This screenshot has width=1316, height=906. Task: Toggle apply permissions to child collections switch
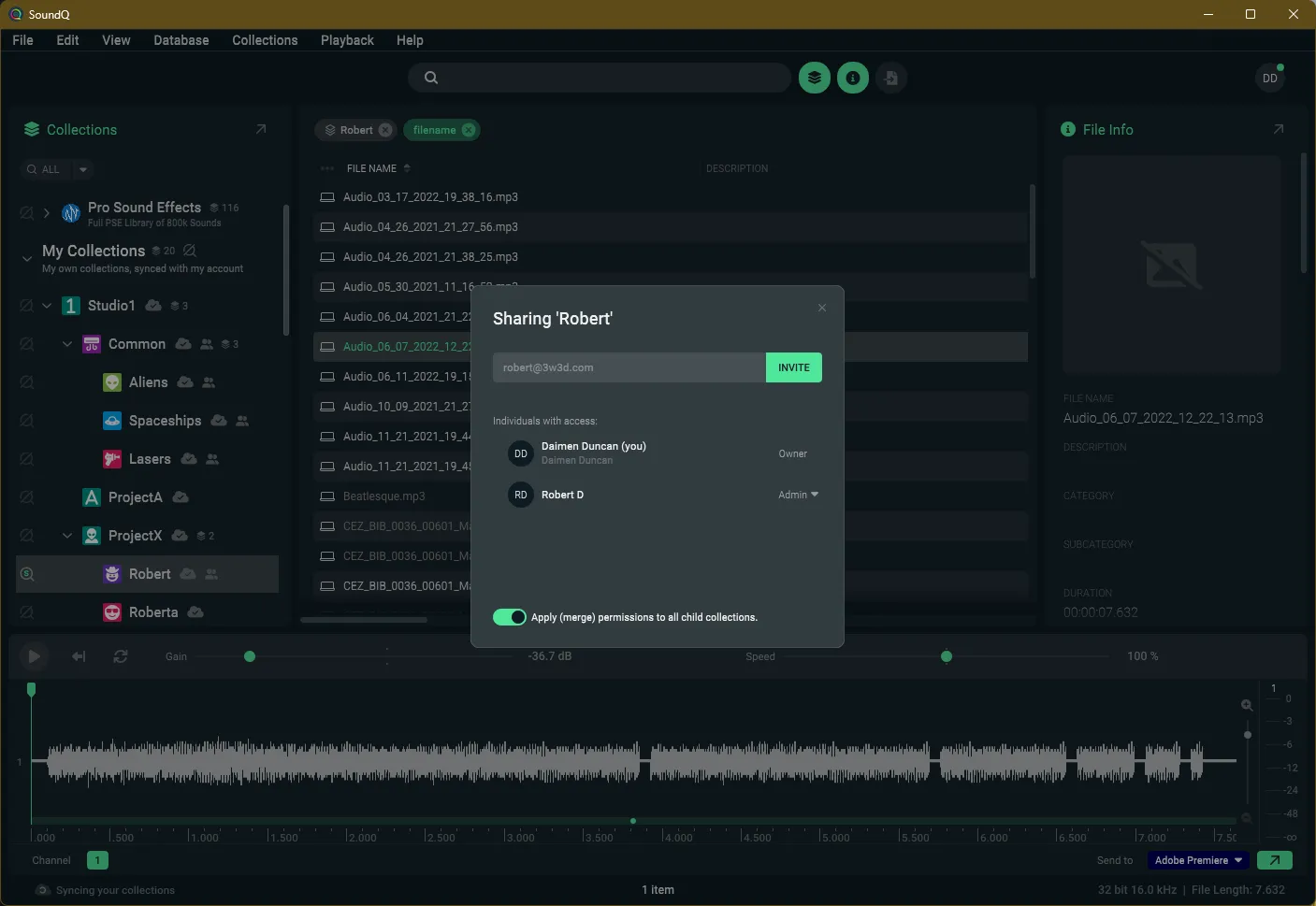pyautogui.click(x=510, y=617)
